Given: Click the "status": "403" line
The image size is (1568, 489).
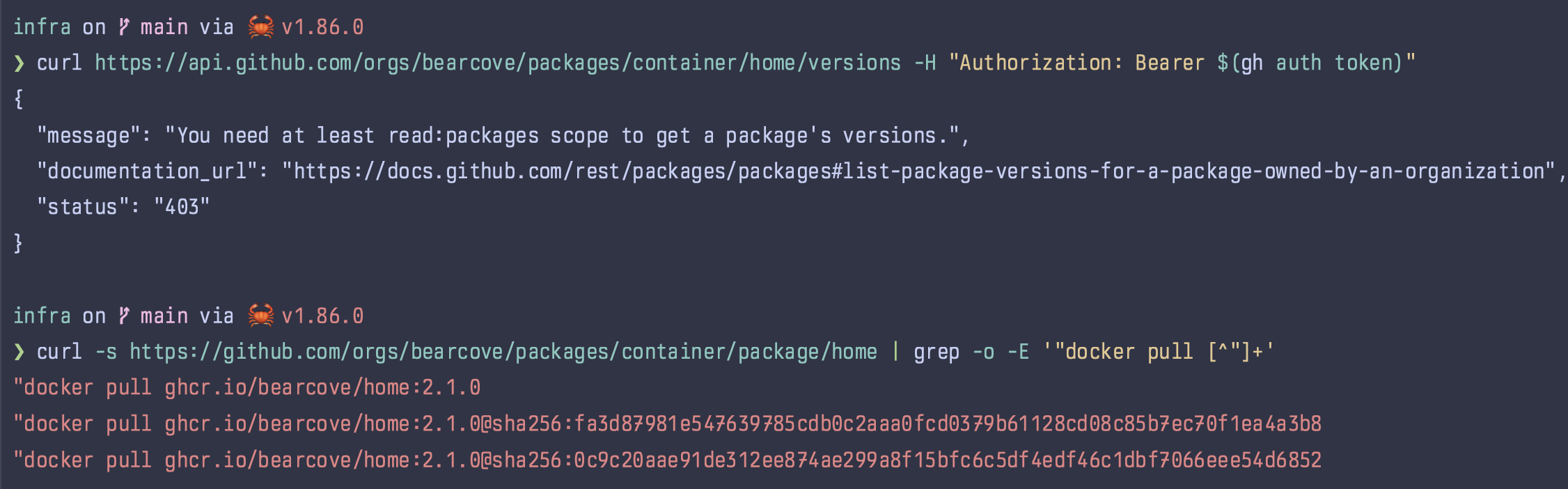Looking at the screenshot, I should [123, 207].
